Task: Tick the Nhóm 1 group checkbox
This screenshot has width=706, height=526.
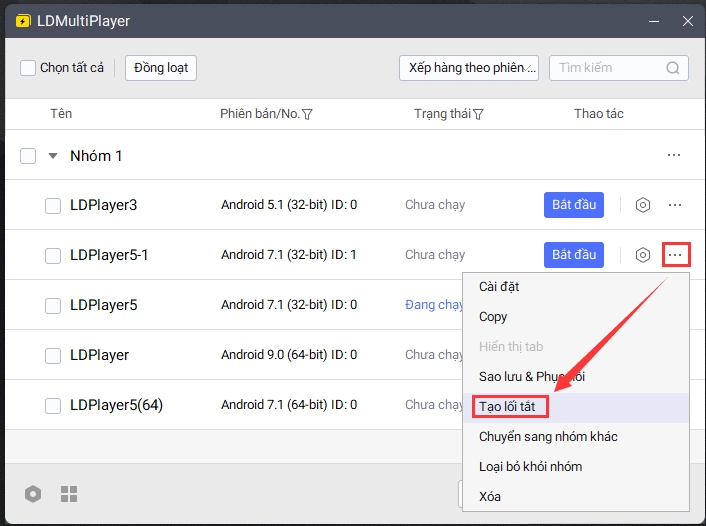Action: [x=28, y=156]
